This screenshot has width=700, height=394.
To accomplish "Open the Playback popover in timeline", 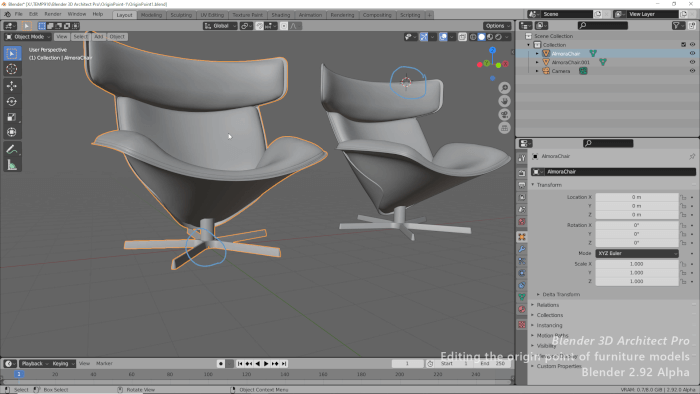I will tap(34, 364).
